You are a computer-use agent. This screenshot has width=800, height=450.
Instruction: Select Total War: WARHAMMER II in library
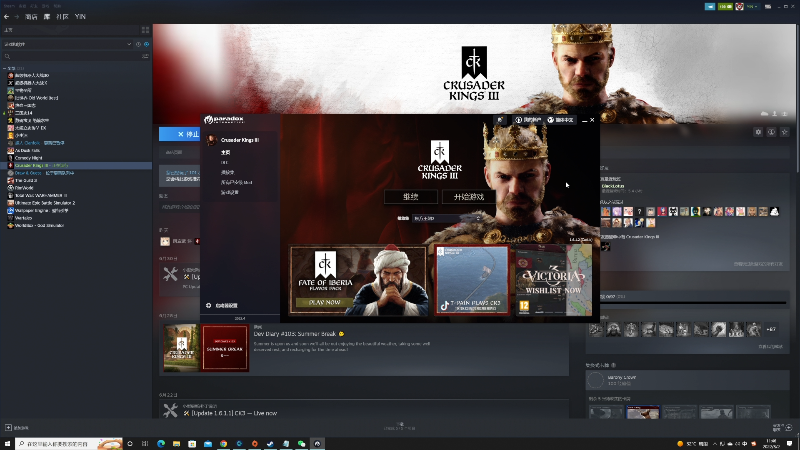click(x=41, y=195)
